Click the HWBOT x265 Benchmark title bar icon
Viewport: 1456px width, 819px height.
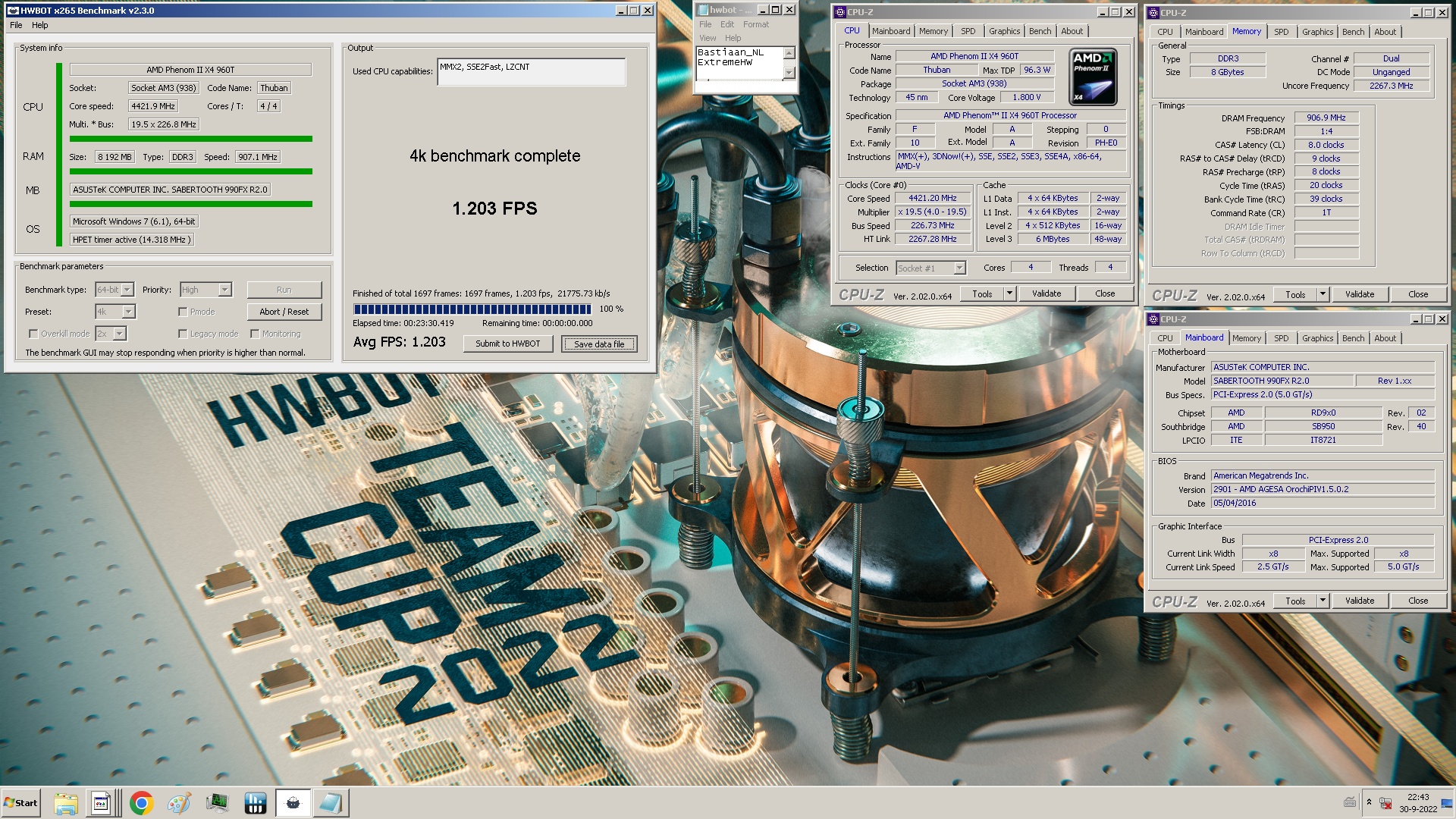(13, 11)
